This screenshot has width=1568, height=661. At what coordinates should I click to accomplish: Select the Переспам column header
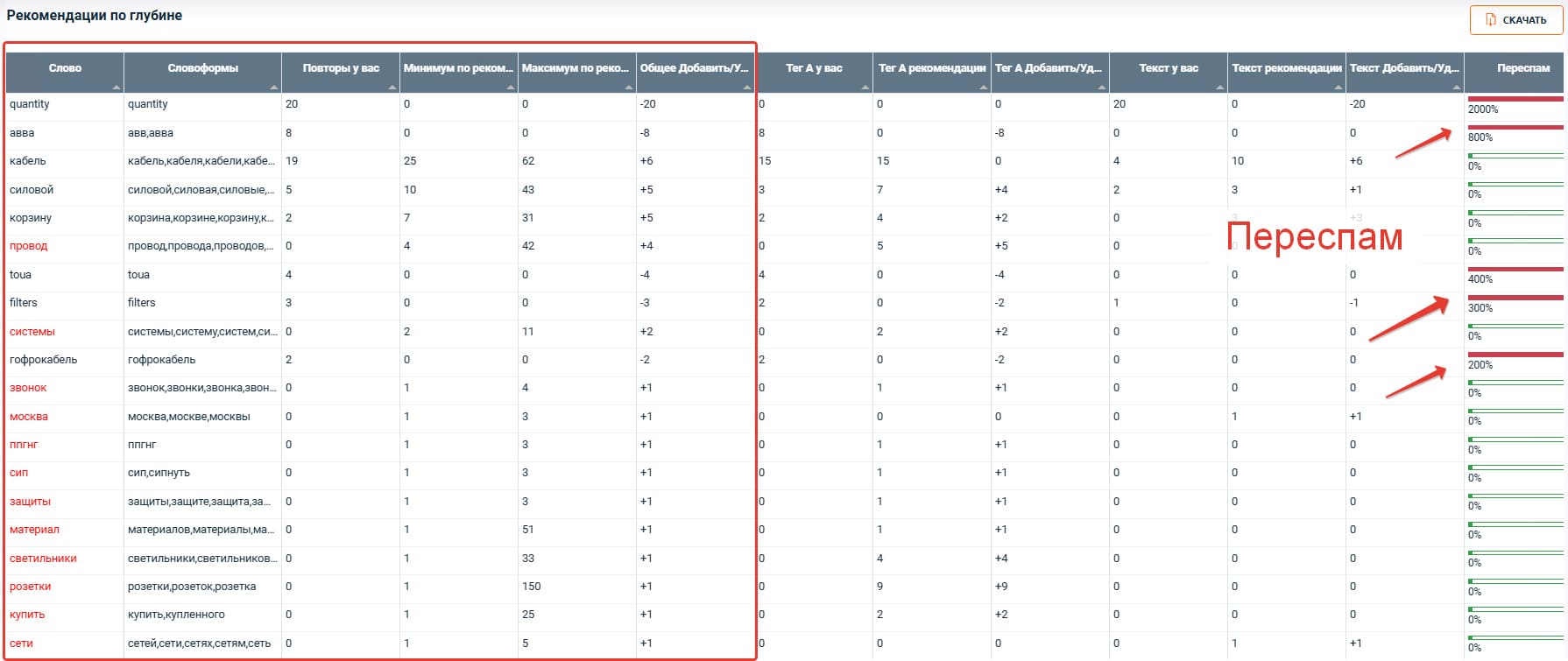tap(1522, 68)
